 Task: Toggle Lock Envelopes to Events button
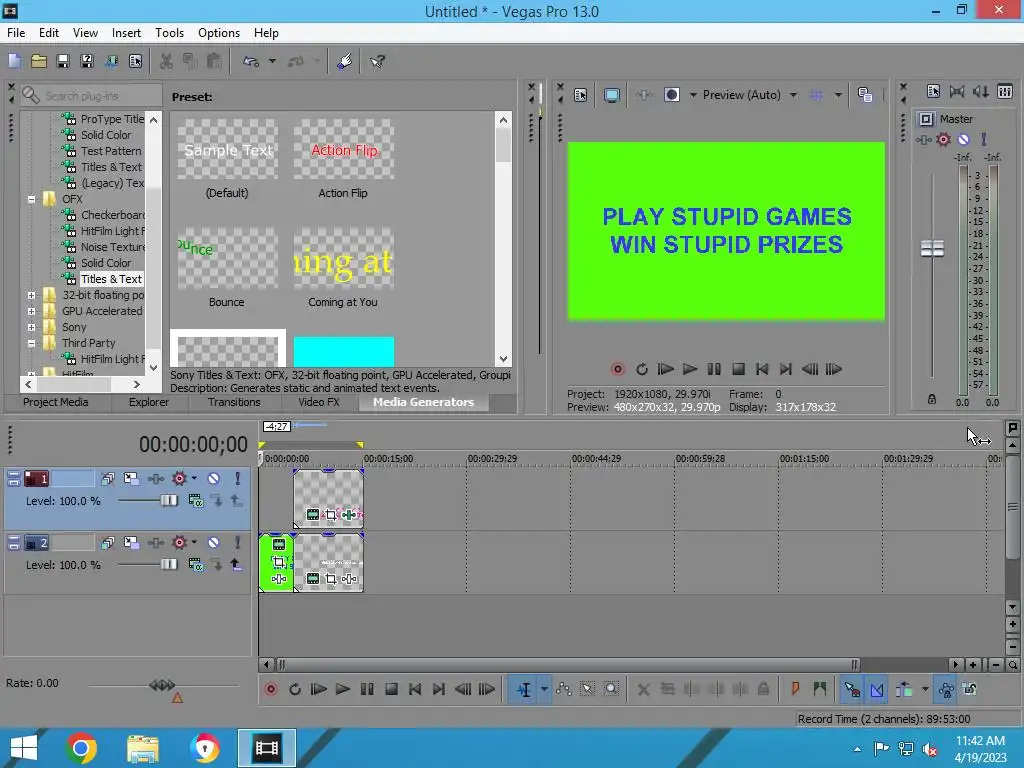pos(946,689)
